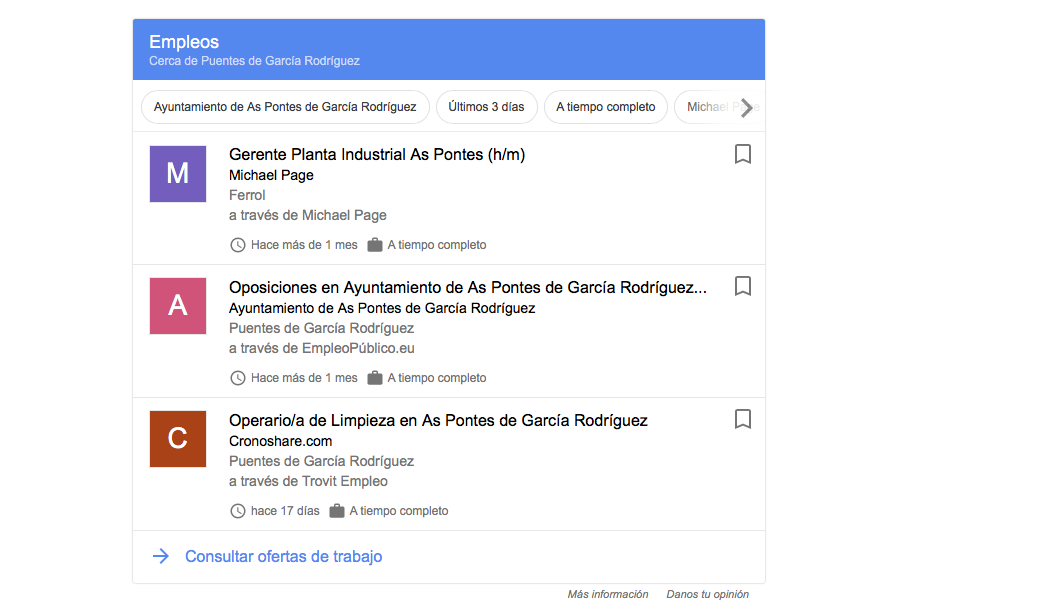Click 'a través de EmpleoPúblico.eu' text
The width and height of the screenshot is (1062, 610).
point(322,348)
